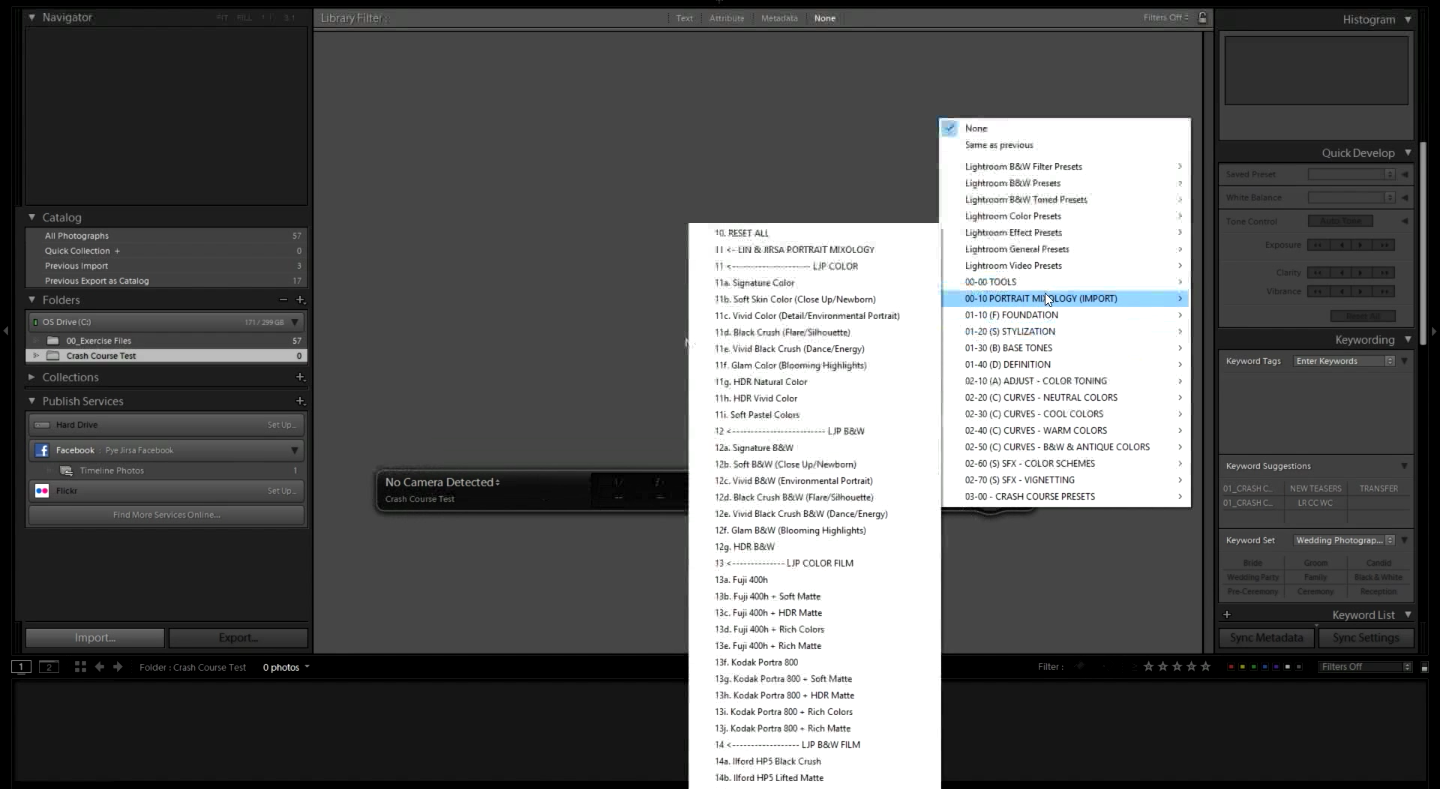
Task: Open the Saved Preset dropdown
Action: pos(1351,174)
